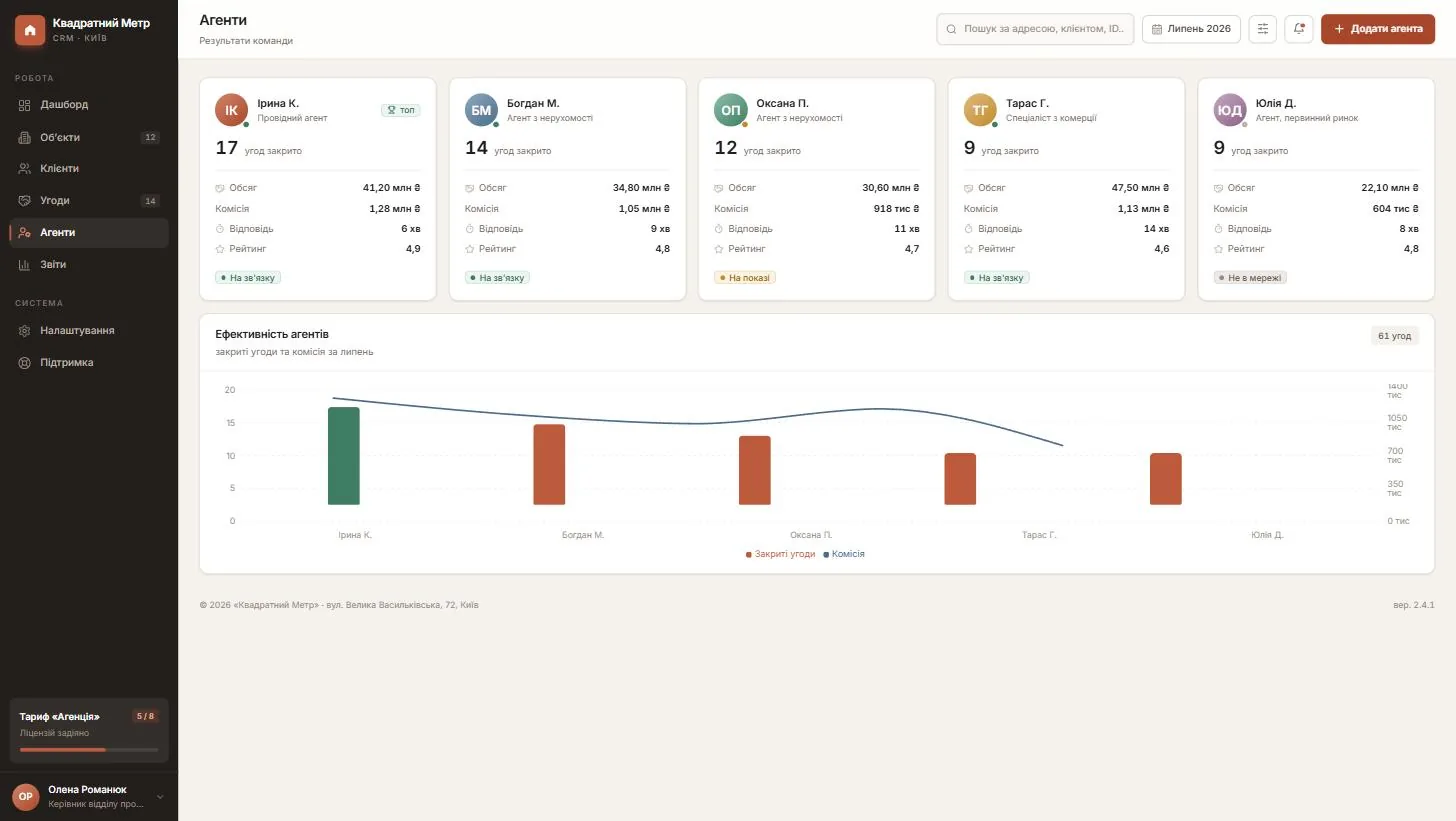Open Об'єкти section in sidebar
The height and width of the screenshot is (821, 1456).
click(89, 137)
